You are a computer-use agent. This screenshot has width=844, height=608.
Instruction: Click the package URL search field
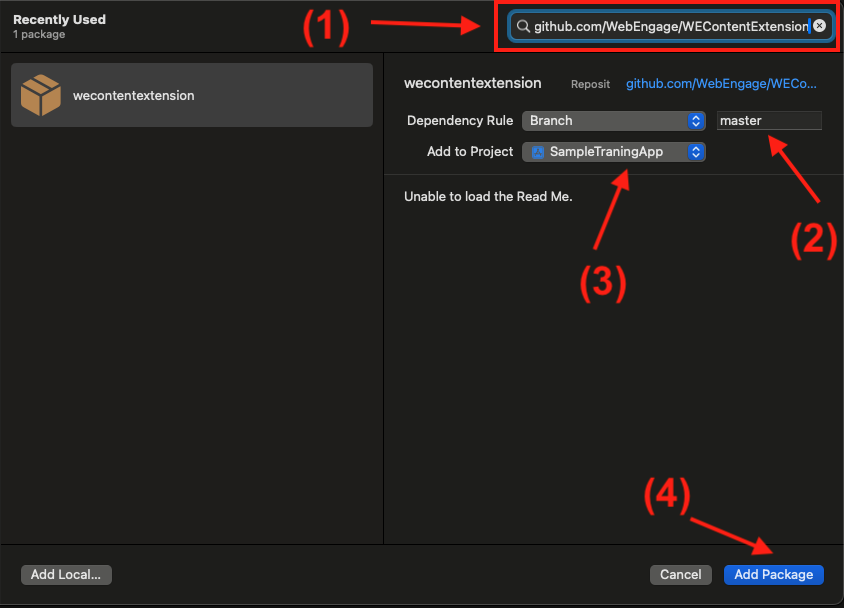pos(671,26)
